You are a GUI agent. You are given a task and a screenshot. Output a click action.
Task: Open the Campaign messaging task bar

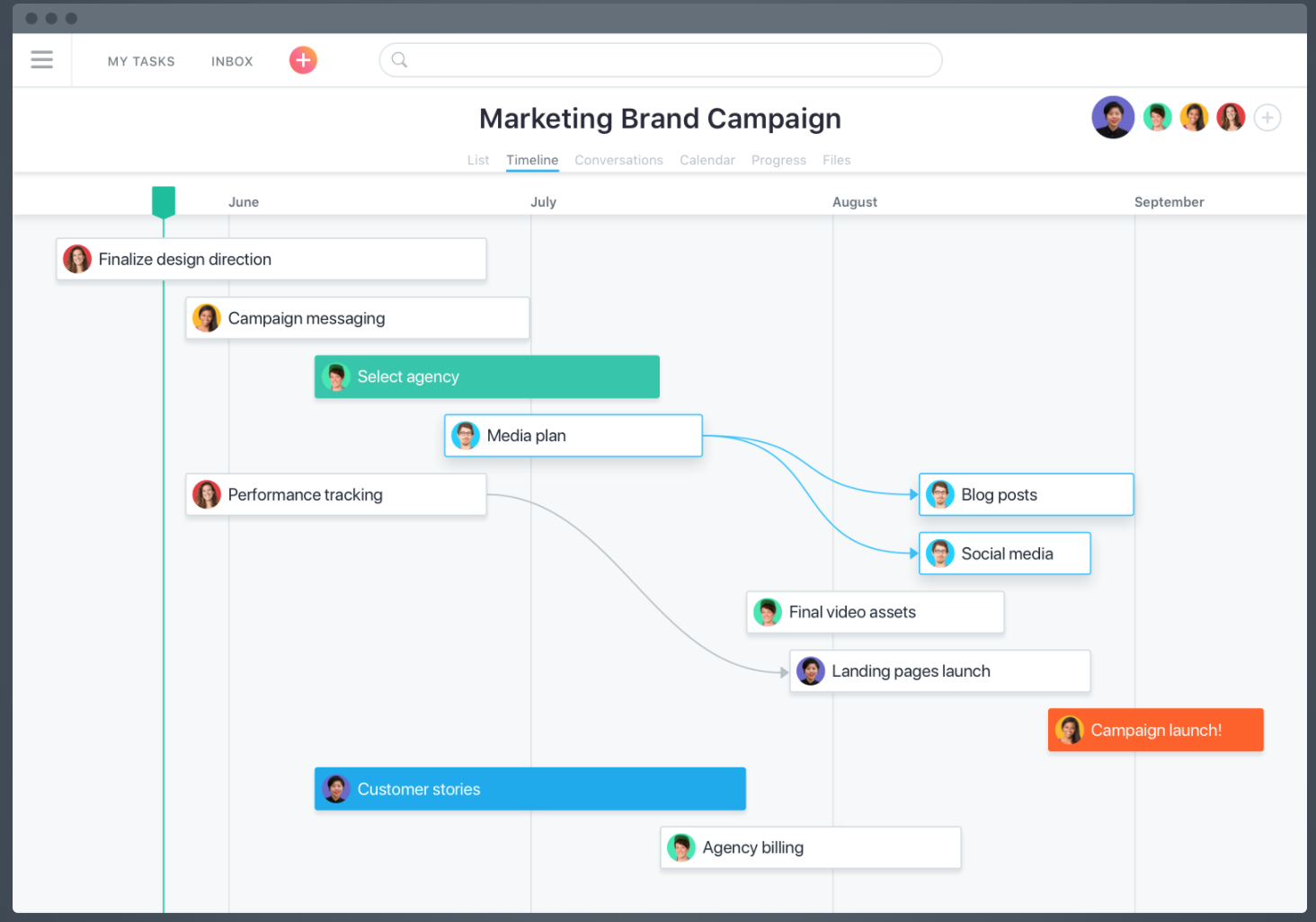358,318
